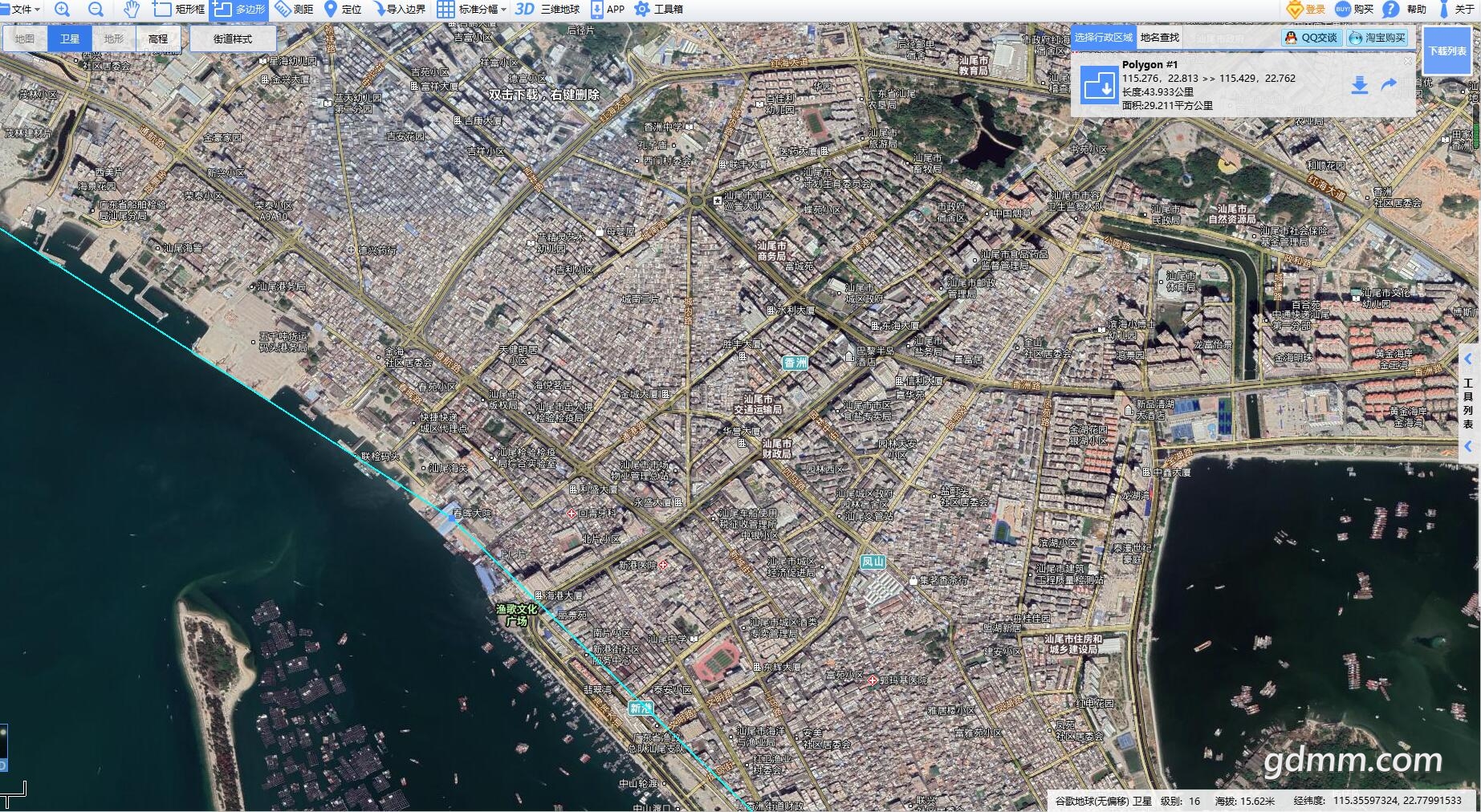The height and width of the screenshot is (812, 1481).
Task: Switch map layer to 地形 terrain
Action: point(114,39)
